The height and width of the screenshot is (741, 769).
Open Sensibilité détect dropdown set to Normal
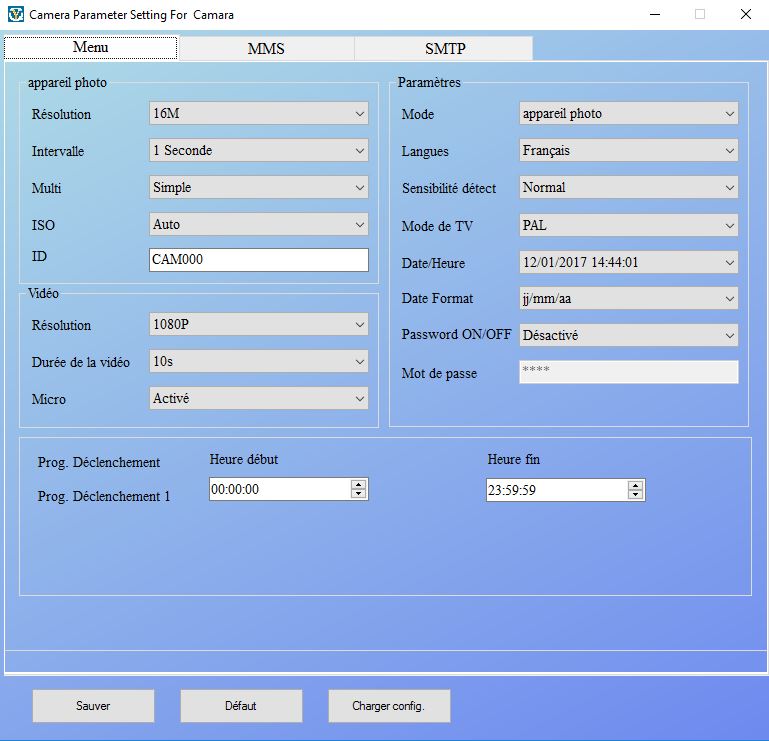[x=628, y=187]
